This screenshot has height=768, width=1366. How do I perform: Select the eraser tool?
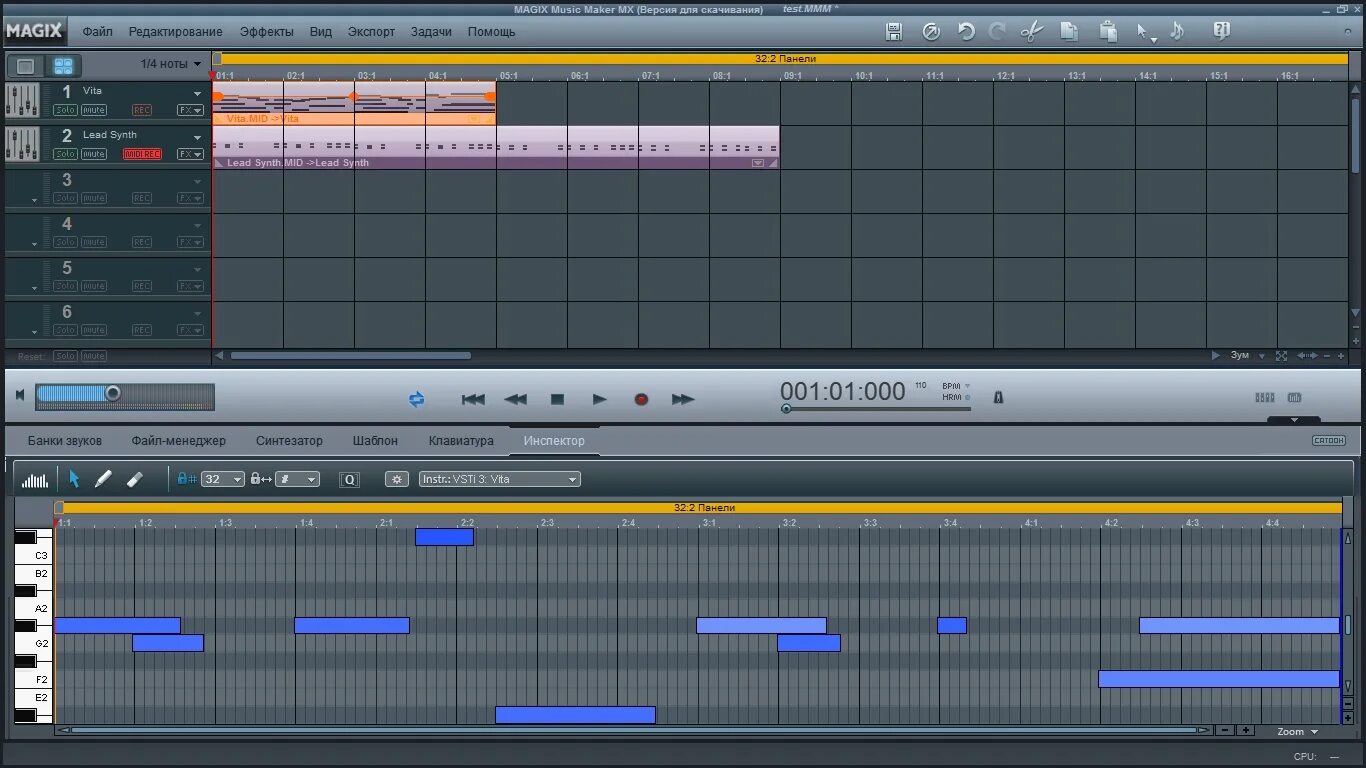pos(135,479)
